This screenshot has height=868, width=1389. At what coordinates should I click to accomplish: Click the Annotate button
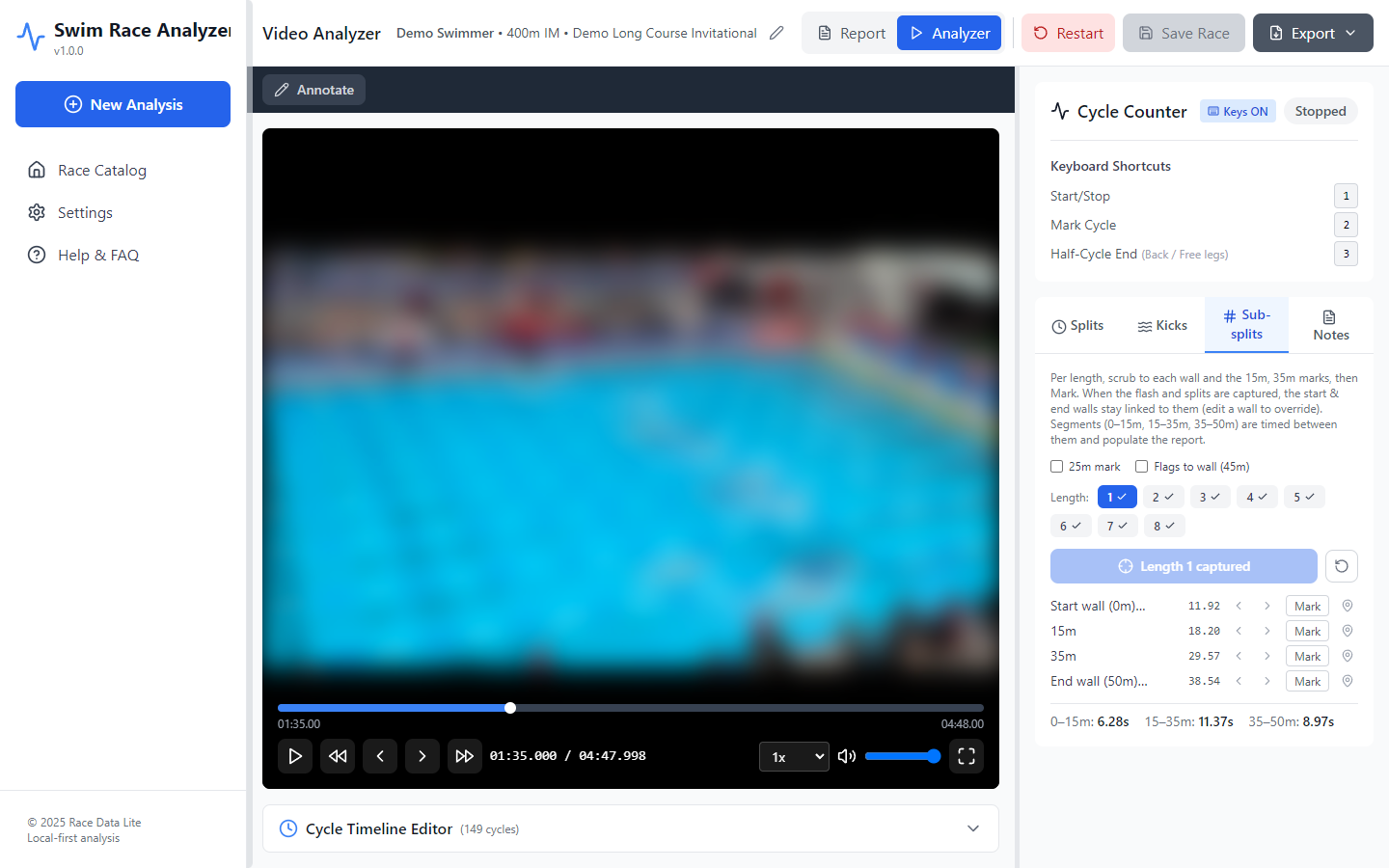point(313,90)
